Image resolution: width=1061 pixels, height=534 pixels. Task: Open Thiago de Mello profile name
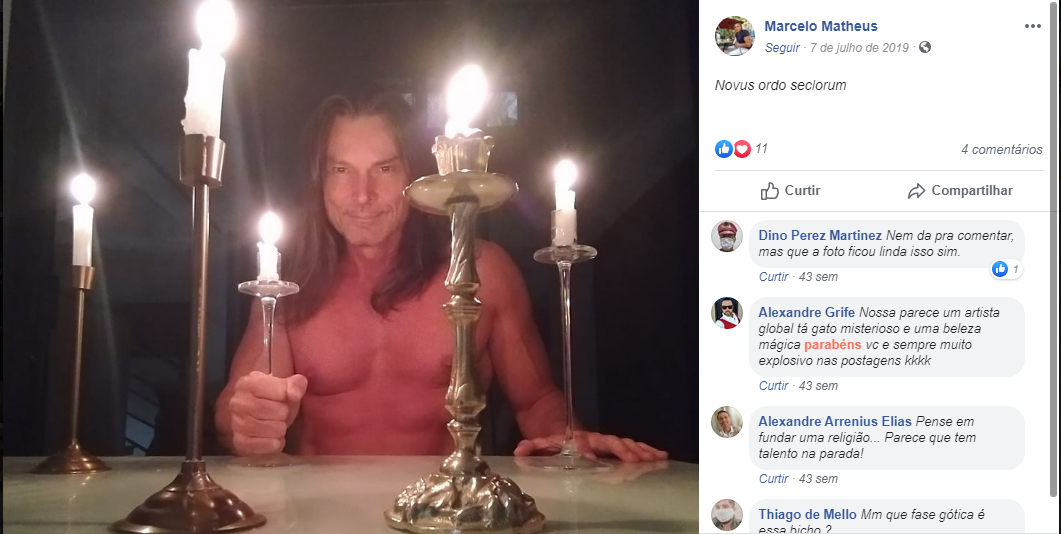pos(807,514)
